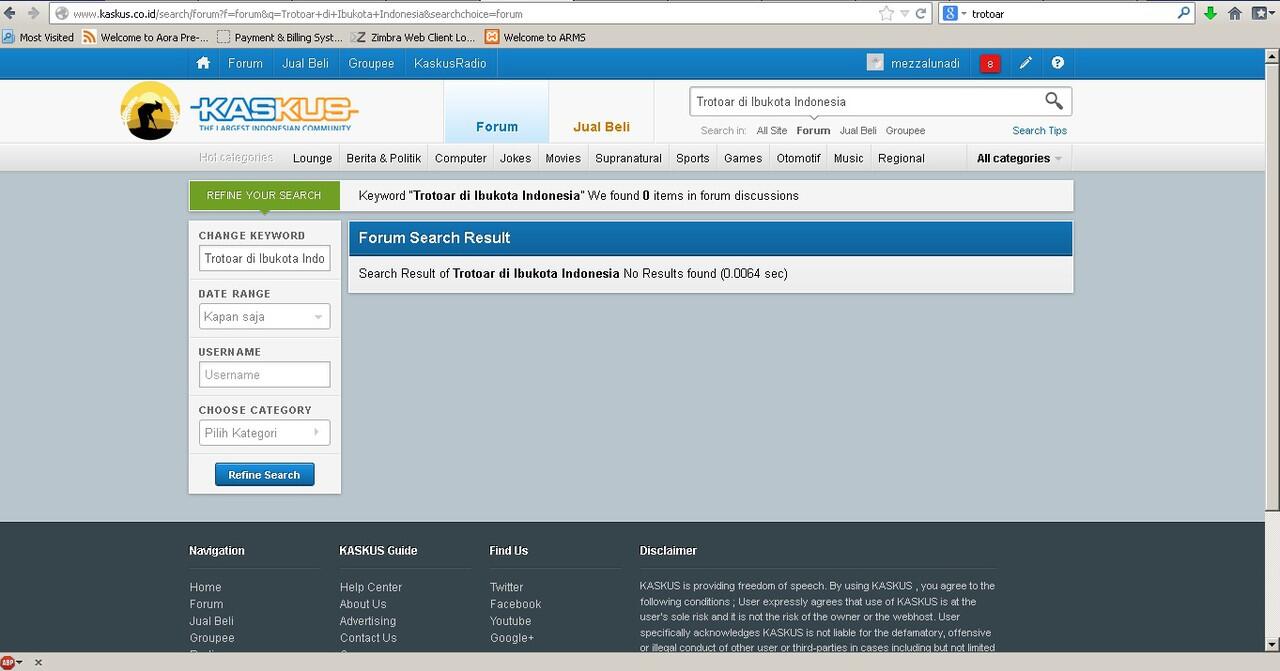Image resolution: width=1280 pixels, height=671 pixels.
Task: Select the Movies category
Action: pos(563,158)
